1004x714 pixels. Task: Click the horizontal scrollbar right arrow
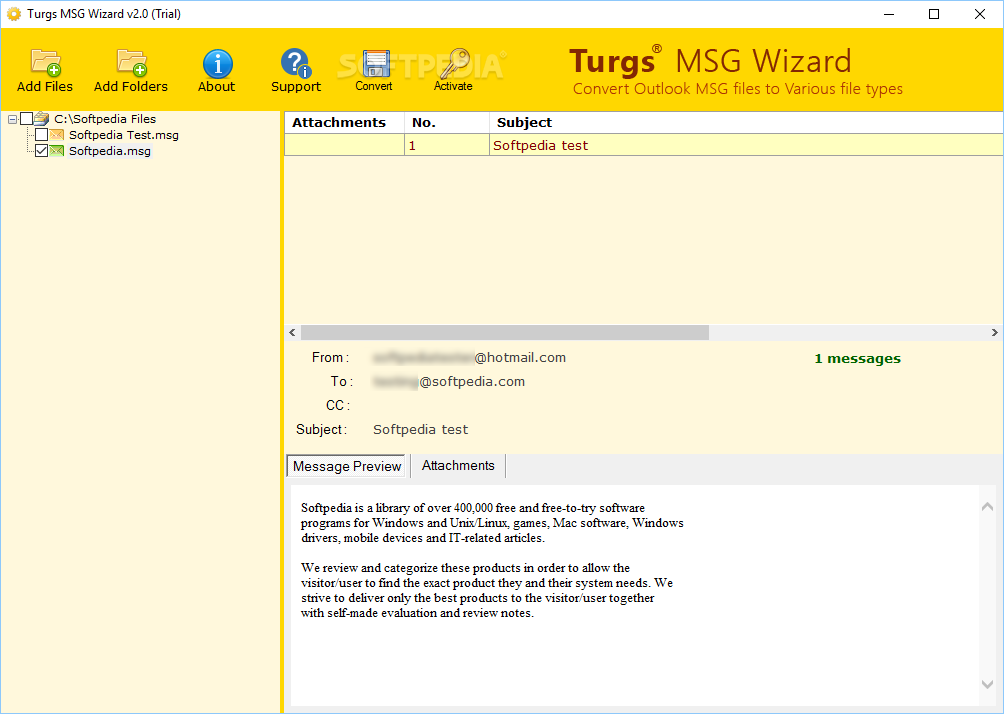click(994, 332)
